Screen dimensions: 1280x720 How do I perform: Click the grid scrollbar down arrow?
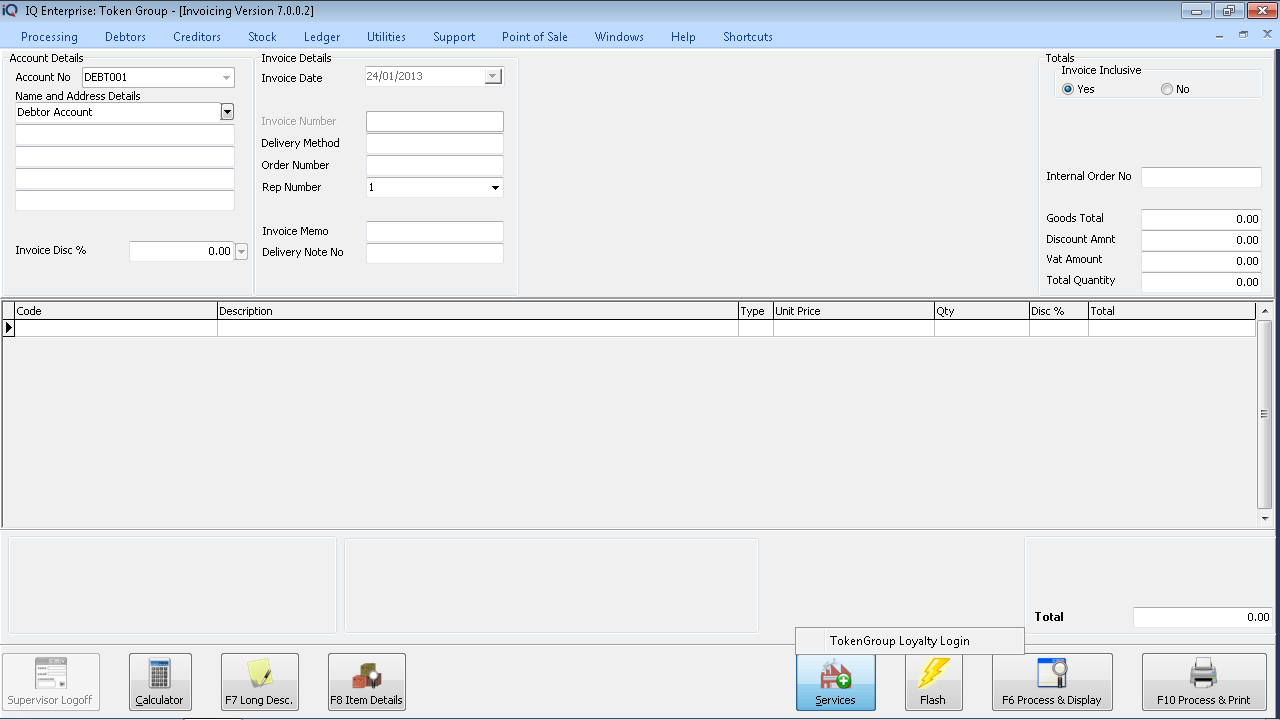(x=1264, y=518)
